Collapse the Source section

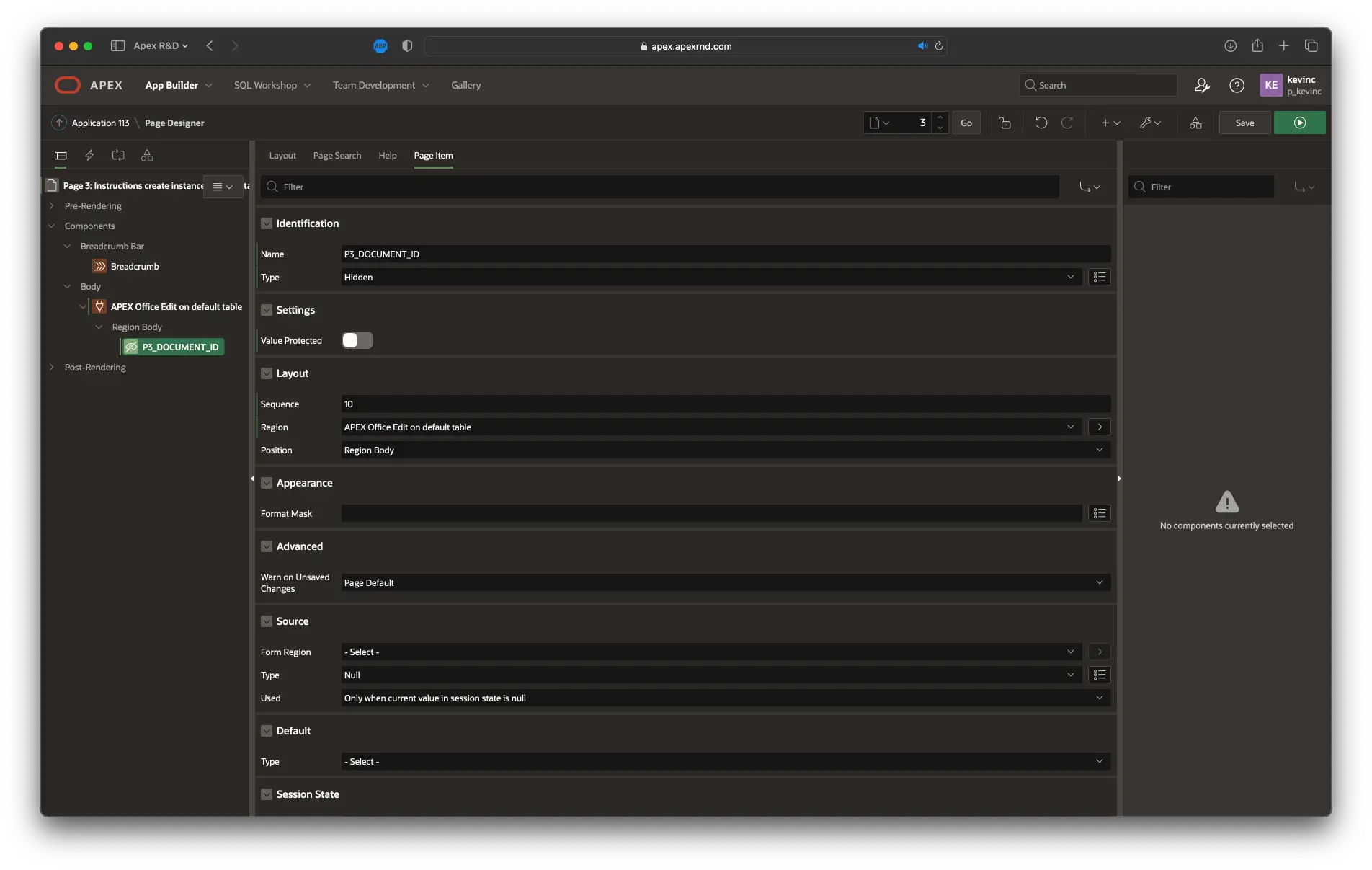pos(267,621)
